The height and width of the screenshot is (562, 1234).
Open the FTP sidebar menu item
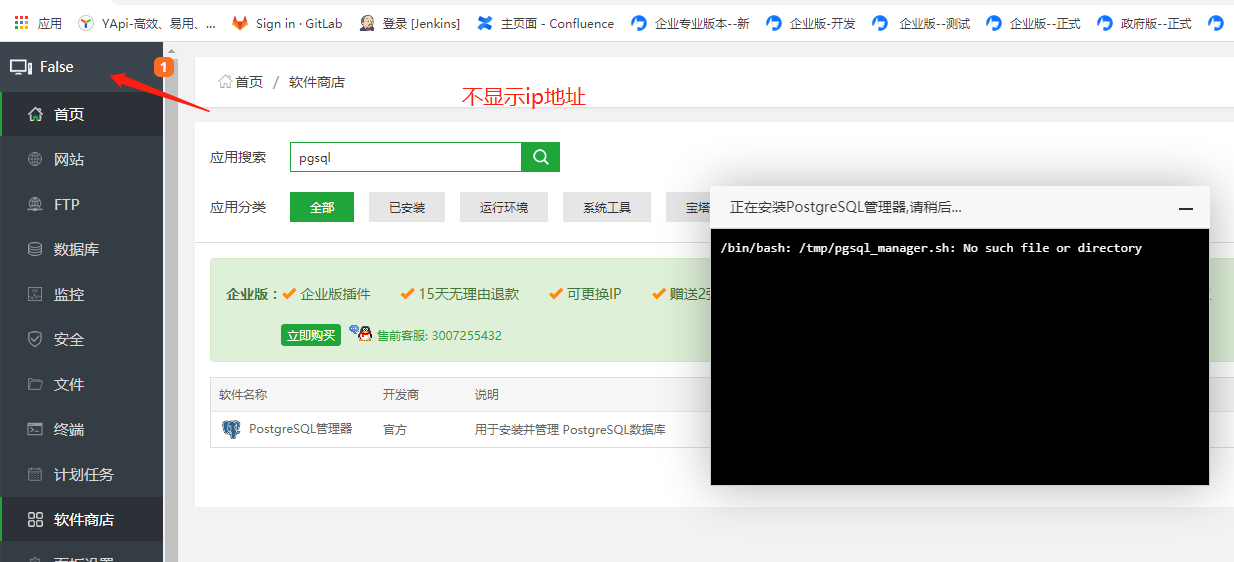pos(82,204)
